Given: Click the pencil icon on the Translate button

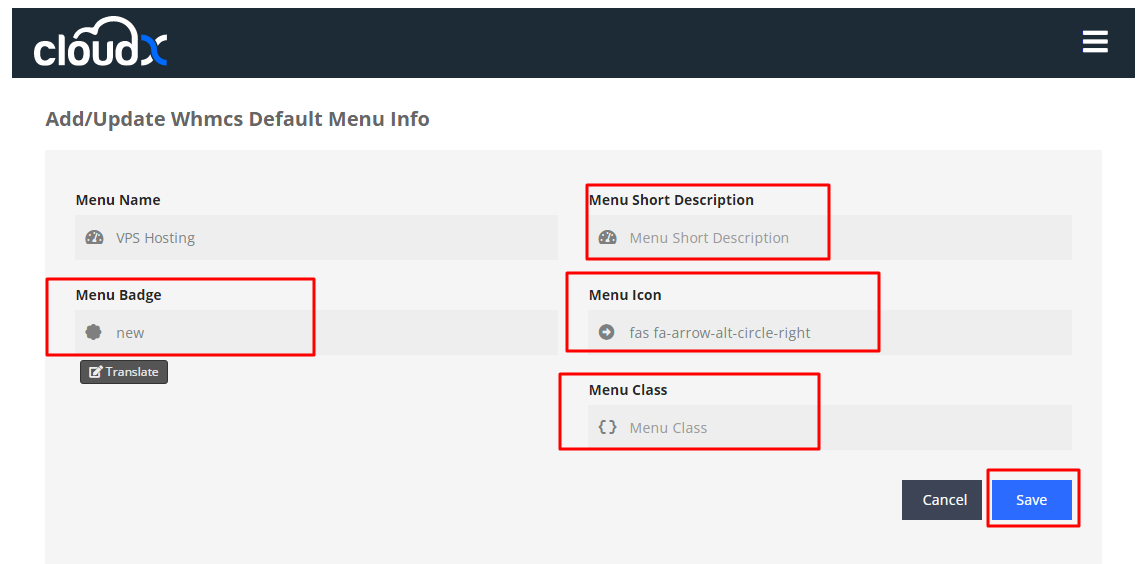Looking at the screenshot, I should coord(96,372).
